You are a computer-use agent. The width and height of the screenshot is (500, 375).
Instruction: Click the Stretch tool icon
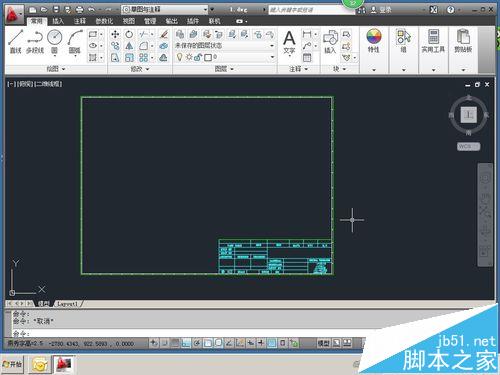pyautogui.click(x=115, y=58)
